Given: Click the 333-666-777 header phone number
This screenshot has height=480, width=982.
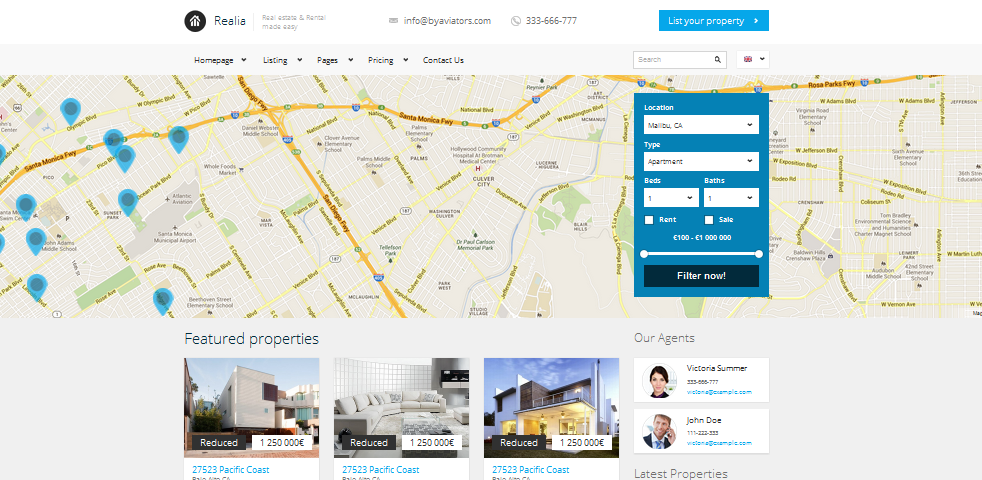Looking at the screenshot, I should 551,21.
